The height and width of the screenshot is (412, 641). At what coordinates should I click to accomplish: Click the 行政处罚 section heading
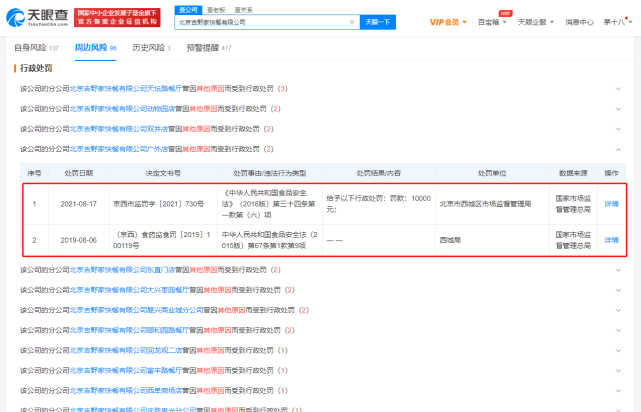(36, 68)
